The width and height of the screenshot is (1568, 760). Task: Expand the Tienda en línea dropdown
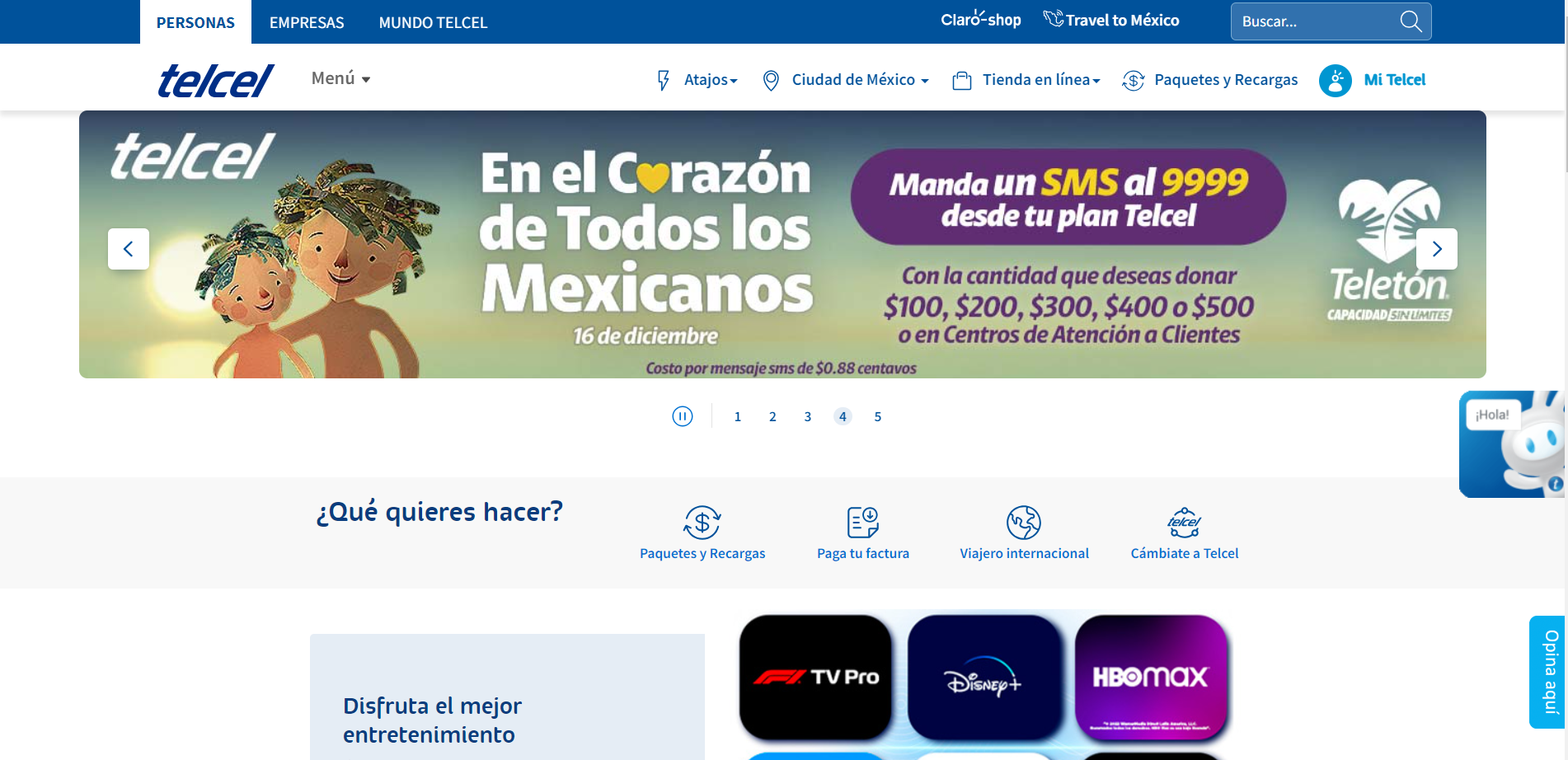1041,80
